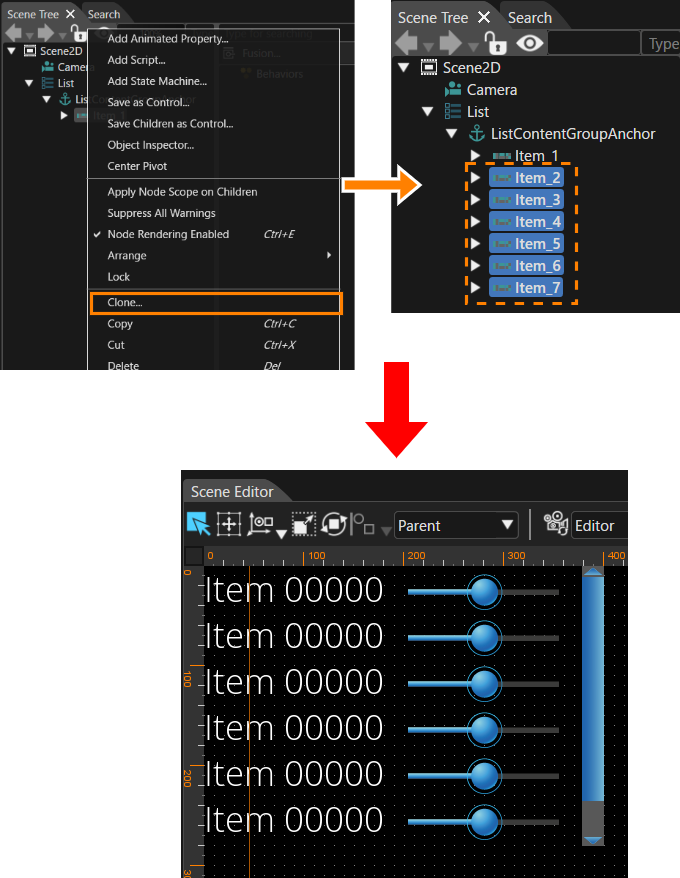680x878 pixels.
Task: Select the arrow selection tool in Scene Editor
Action: [198, 525]
